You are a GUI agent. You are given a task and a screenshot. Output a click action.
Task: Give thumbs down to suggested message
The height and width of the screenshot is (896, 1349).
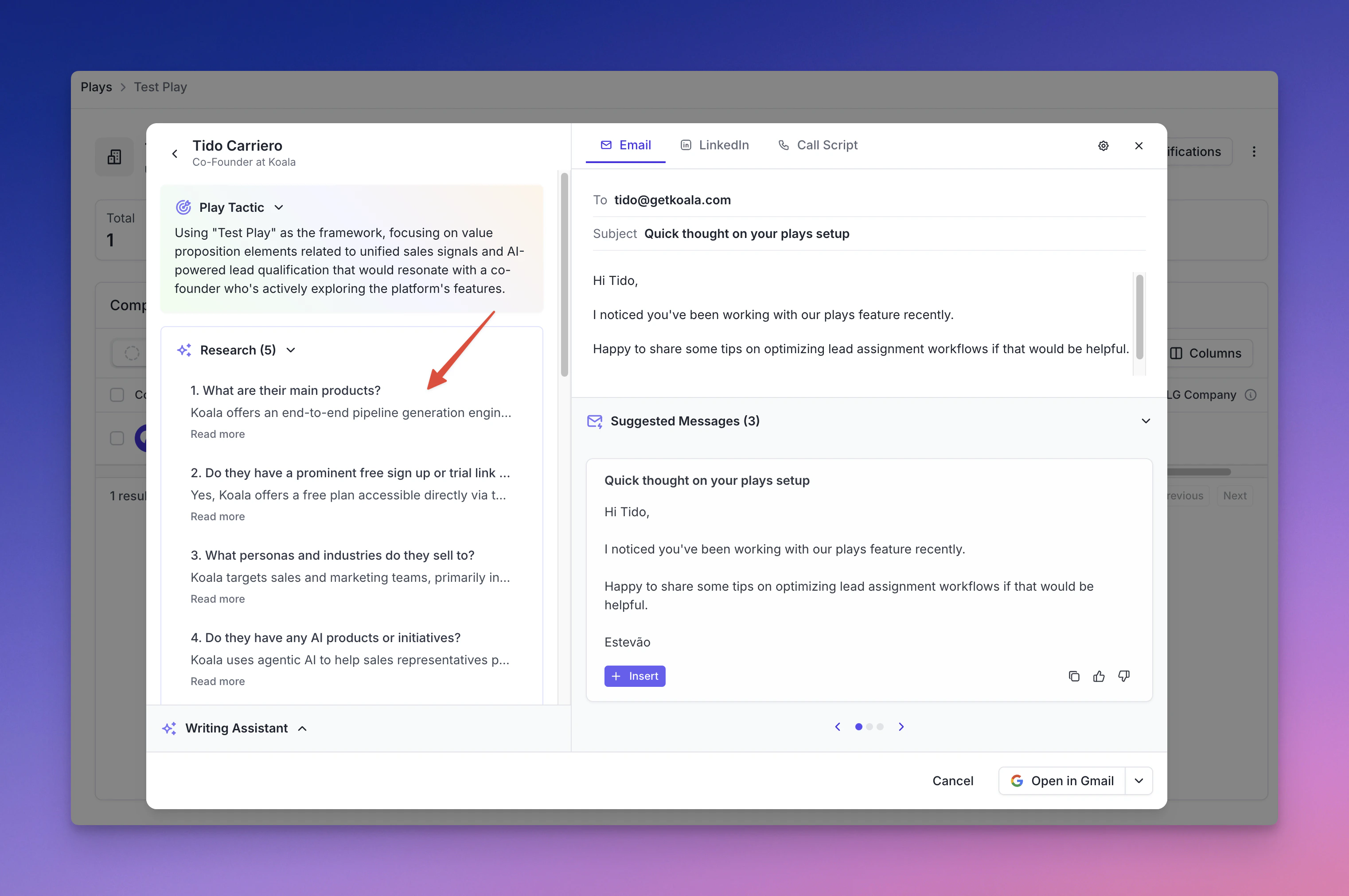tap(1123, 676)
